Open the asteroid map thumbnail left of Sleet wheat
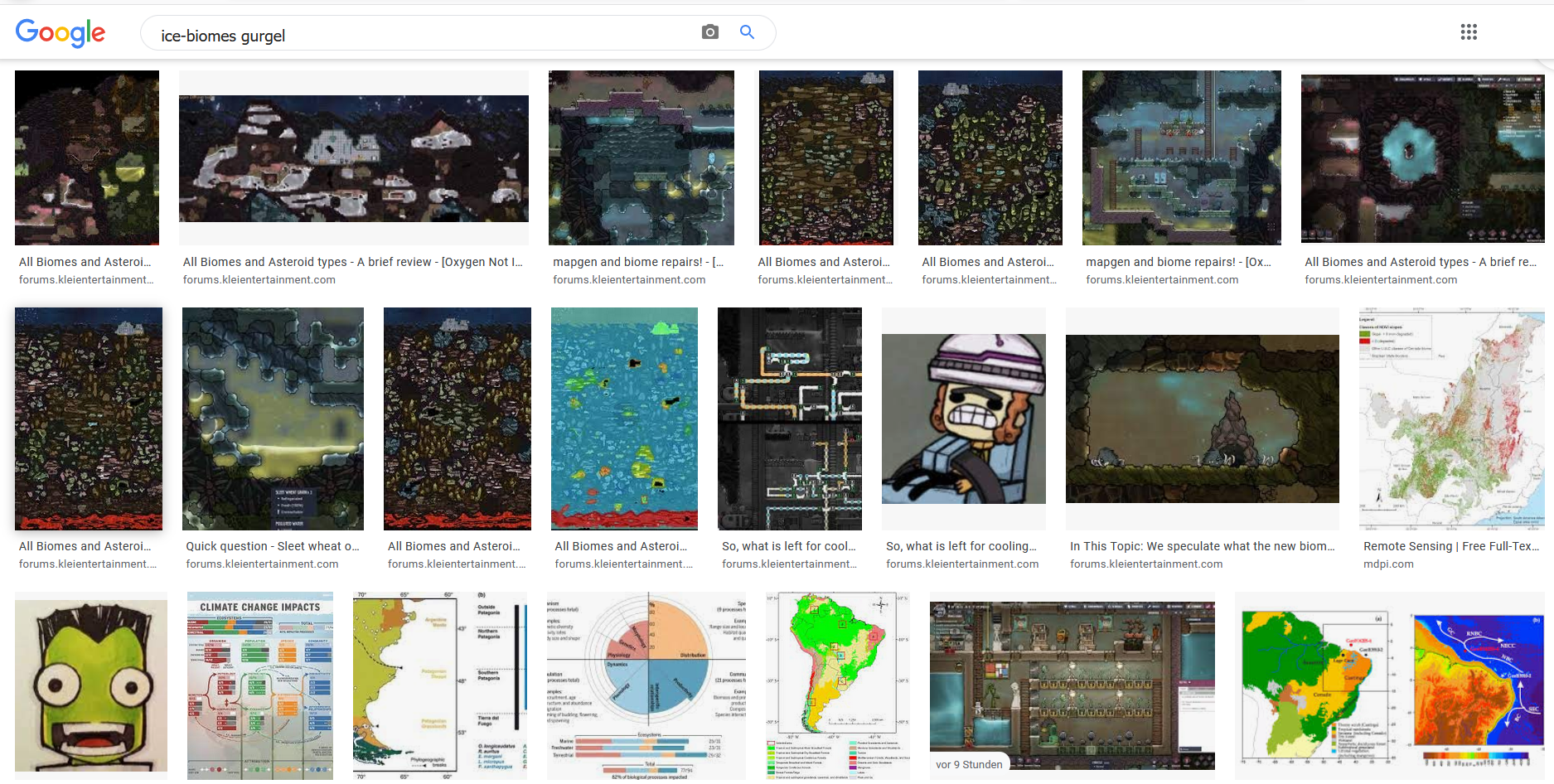Screen dimensions: 1554x784 [x=89, y=419]
